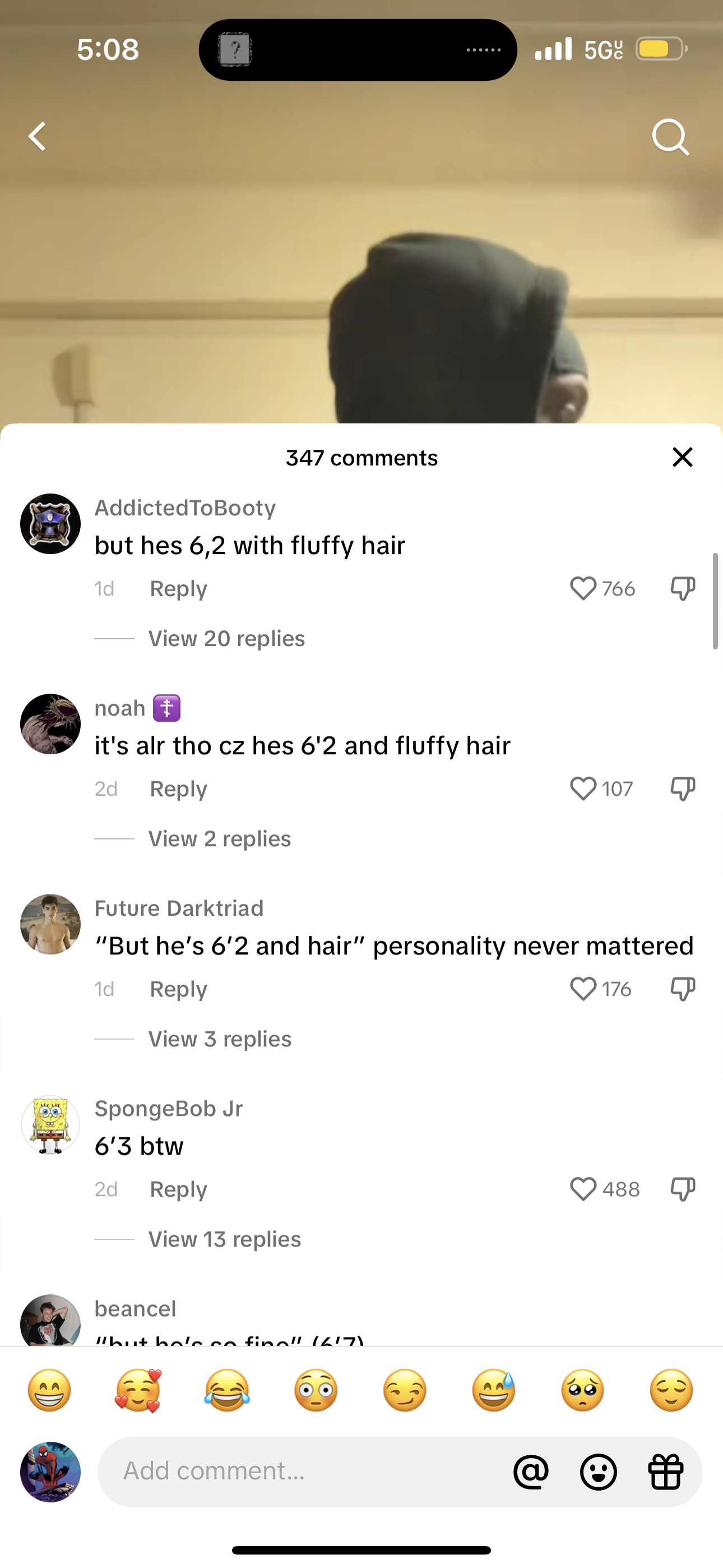Add the pleading face emoji

pos(582,1390)
